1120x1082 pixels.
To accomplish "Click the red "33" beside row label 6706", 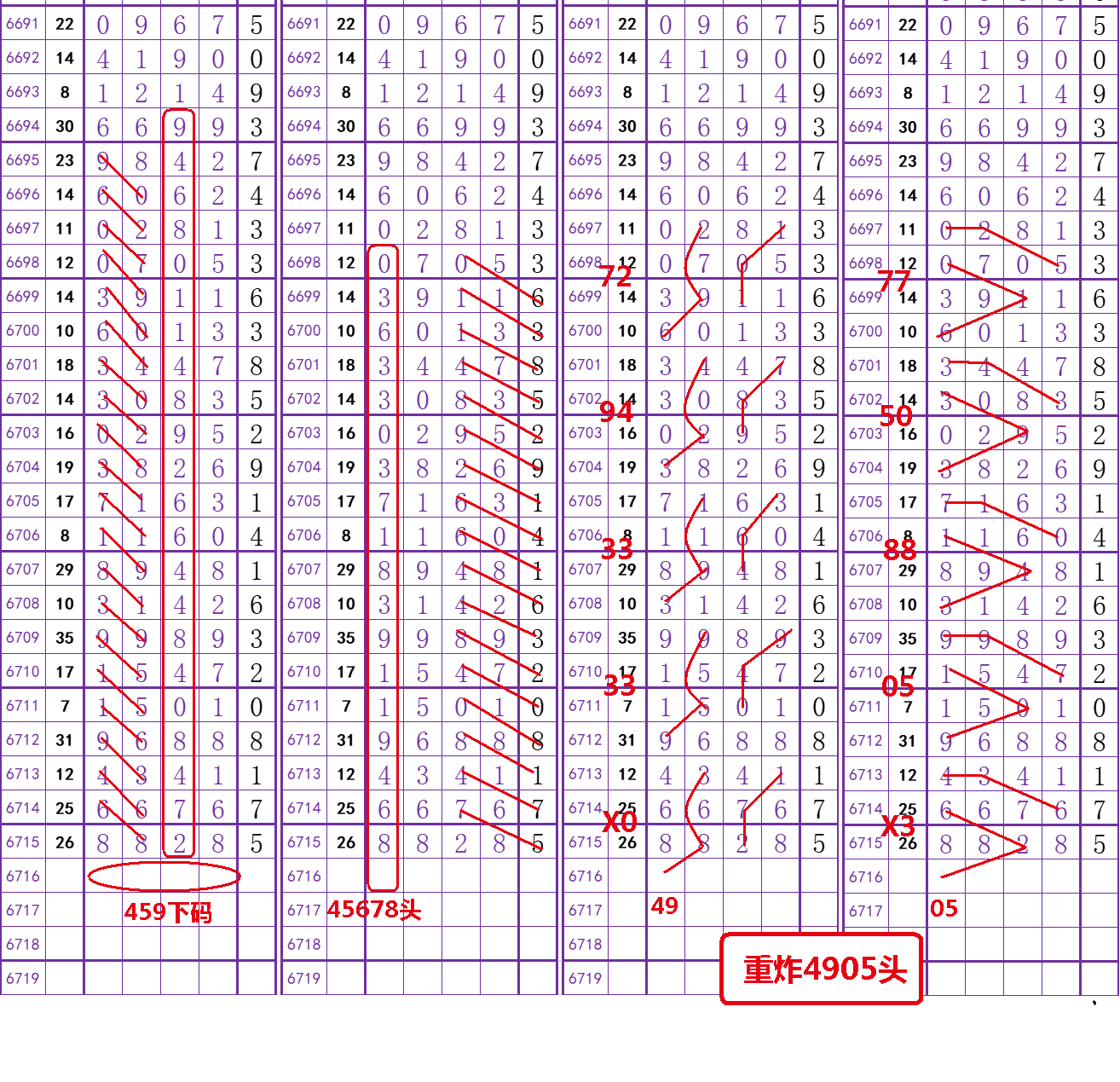I will tap(617, 548).
